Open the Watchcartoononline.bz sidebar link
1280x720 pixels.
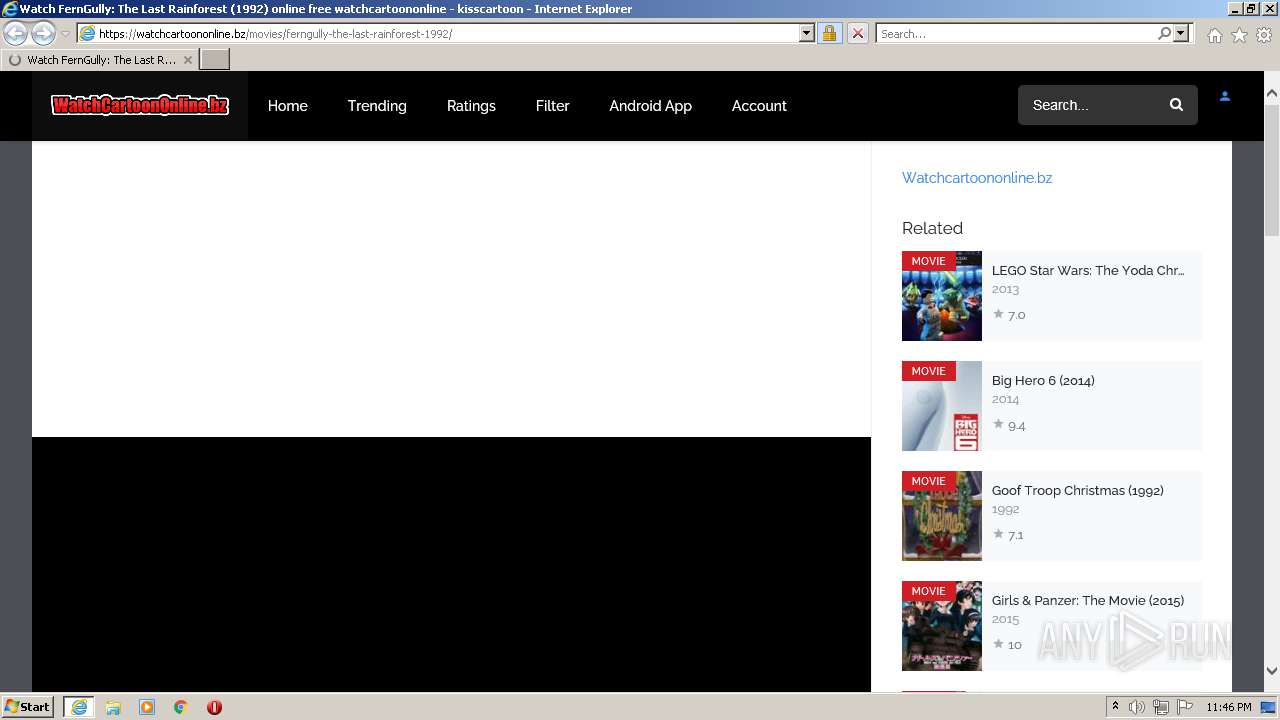(977, 178)
